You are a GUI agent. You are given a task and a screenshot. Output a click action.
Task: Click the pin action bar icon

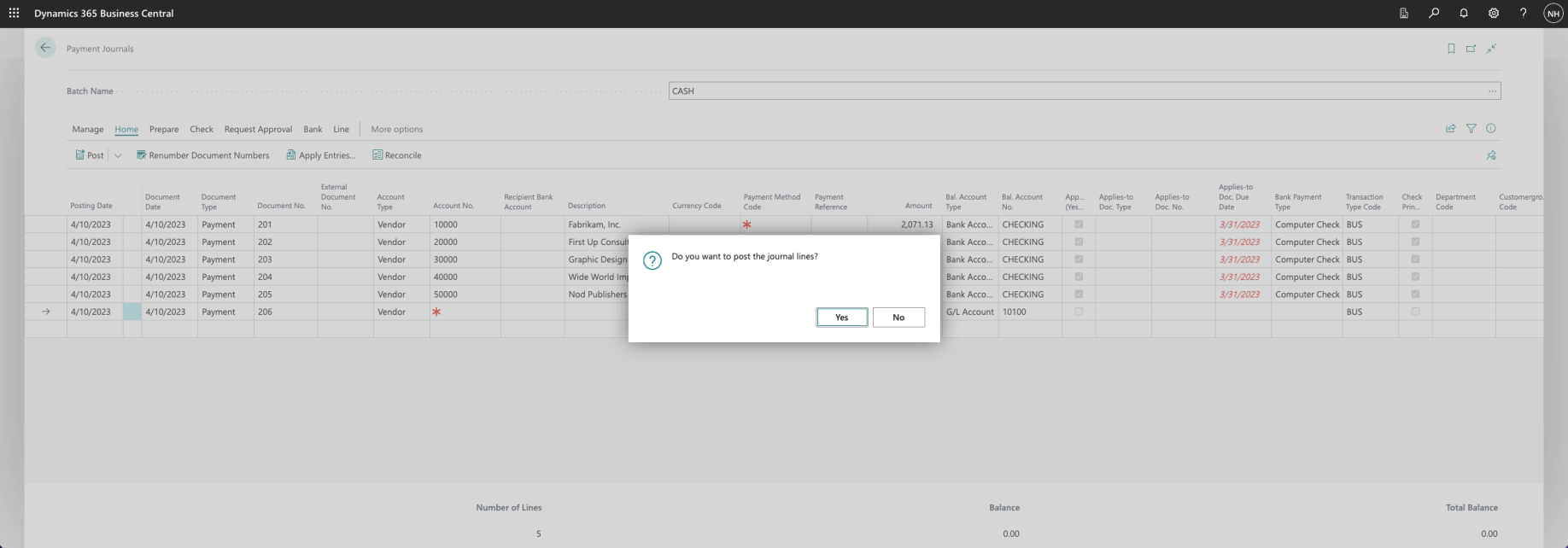pos(1491,155)
